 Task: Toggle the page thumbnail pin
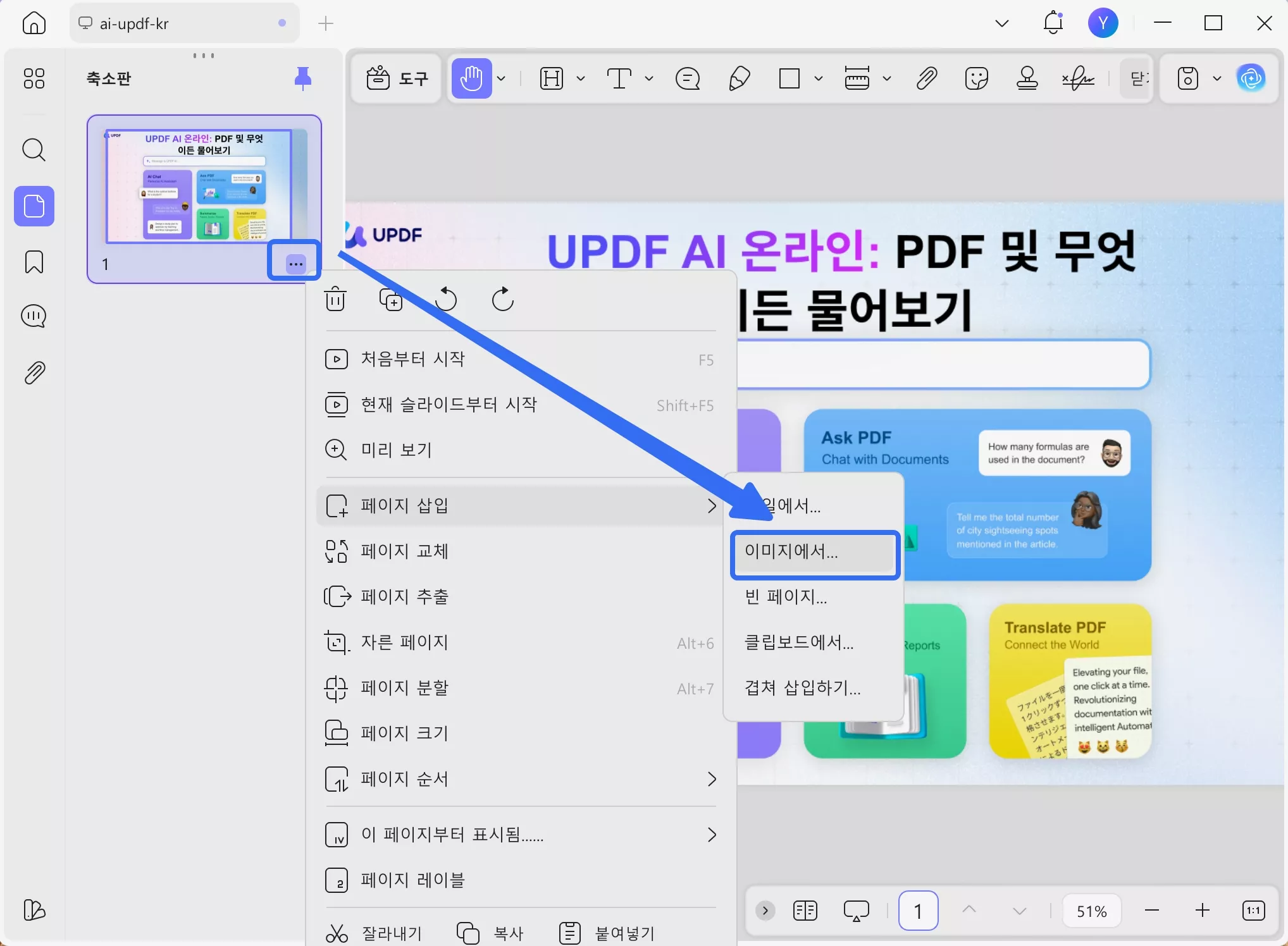(302, 78)
